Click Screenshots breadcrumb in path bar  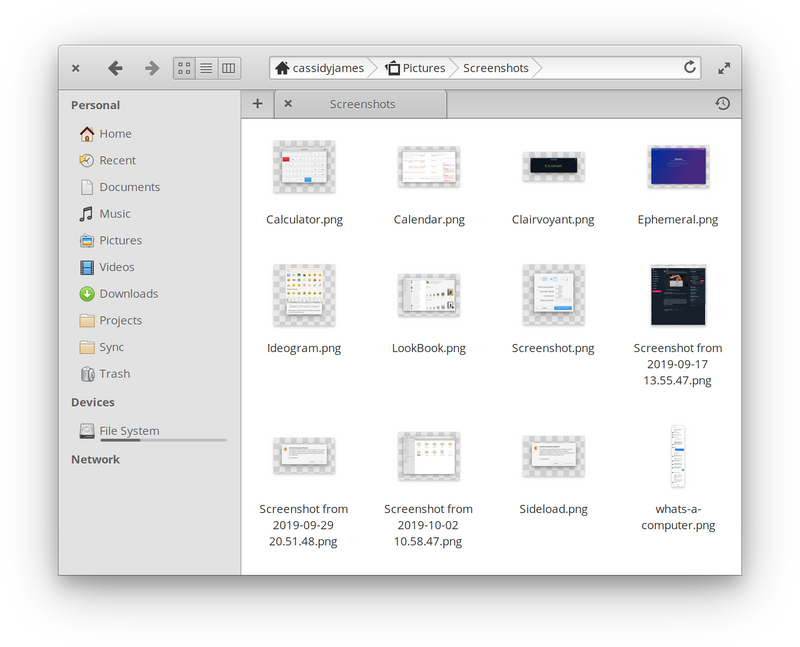click(x=495, y=68)
